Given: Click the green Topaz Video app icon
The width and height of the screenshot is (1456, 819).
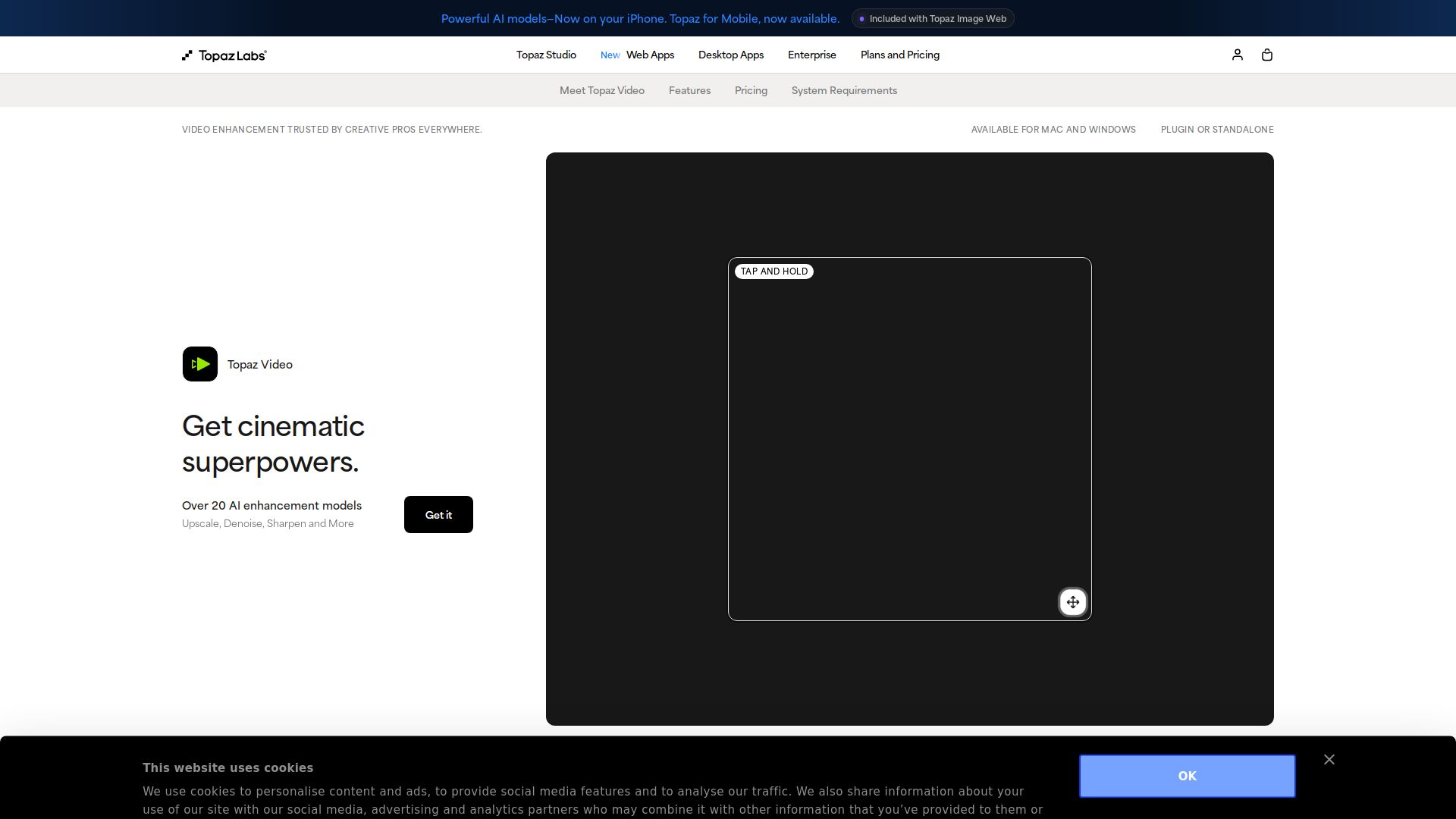Looking at the screenshot, I should tap(200, 364).
